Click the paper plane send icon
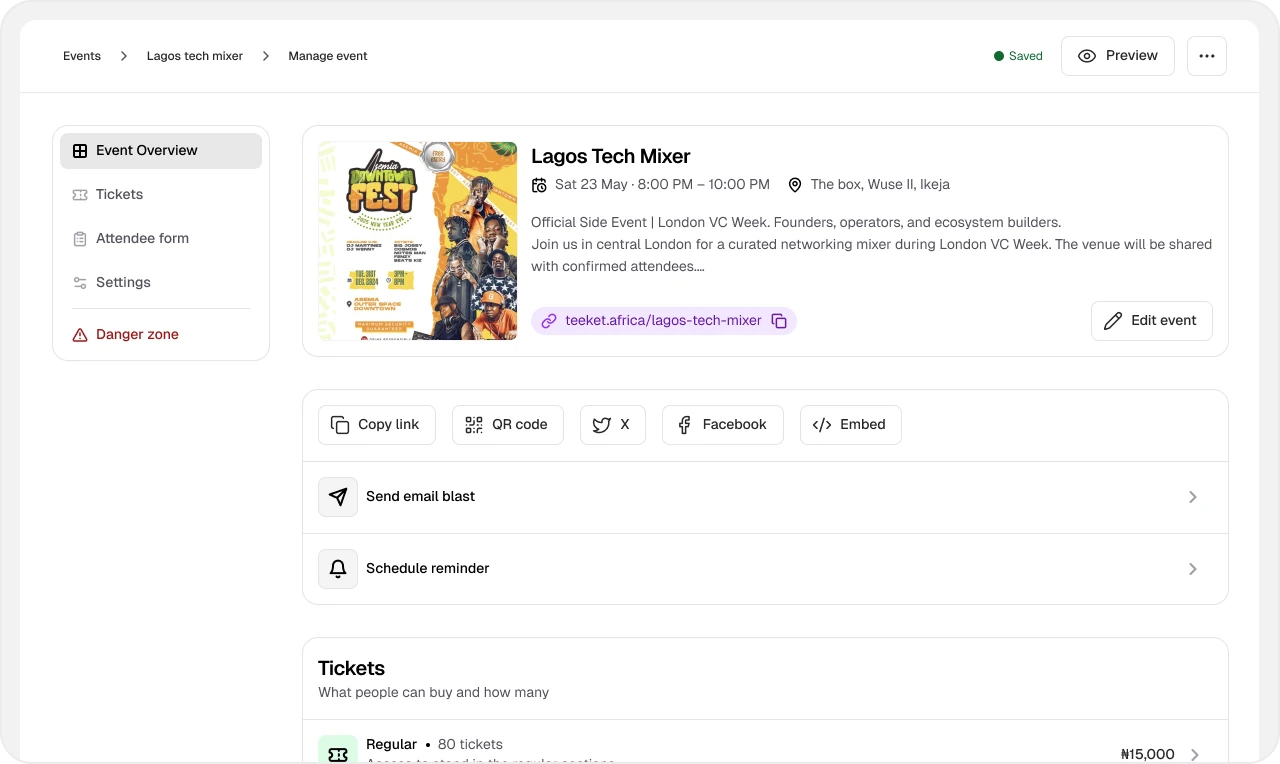1280x764 pixels. [x=338, y=497]
